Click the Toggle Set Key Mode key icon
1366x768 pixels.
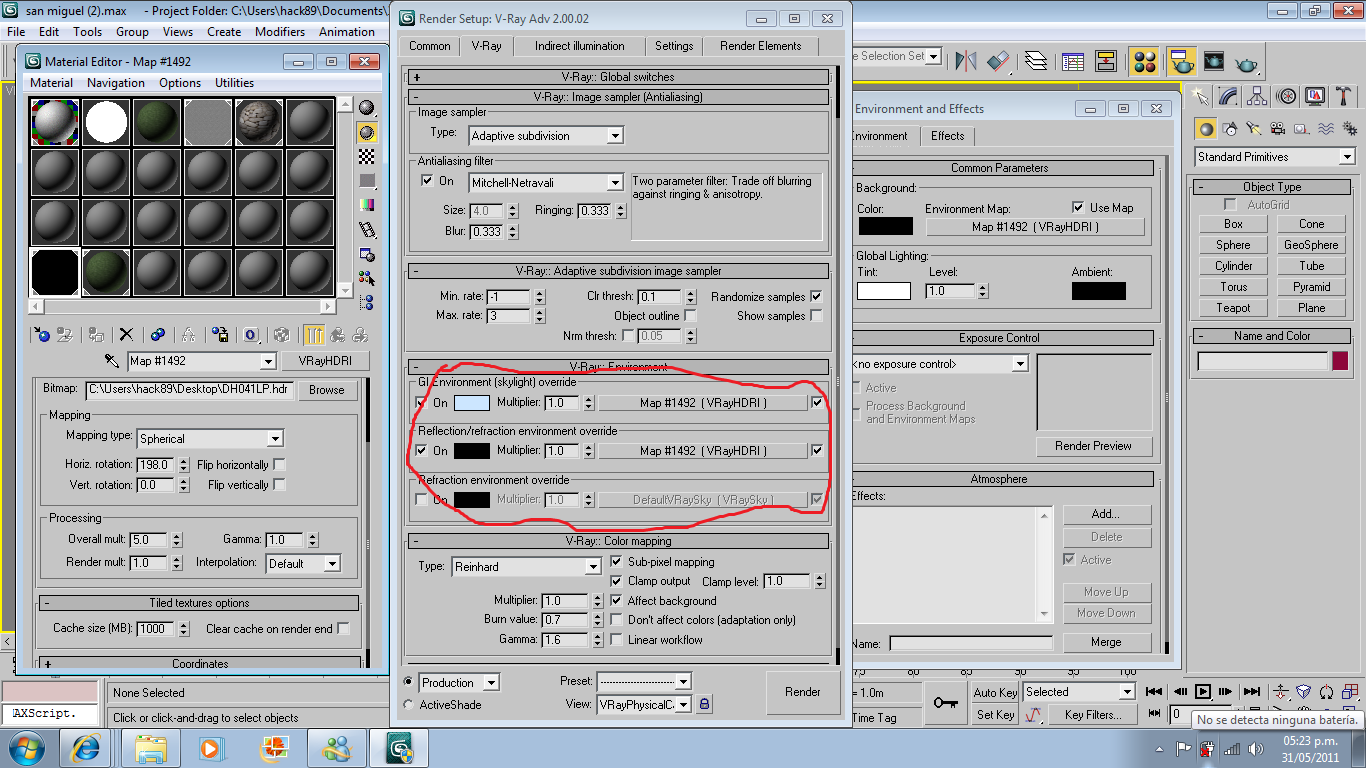coord(945,703)
